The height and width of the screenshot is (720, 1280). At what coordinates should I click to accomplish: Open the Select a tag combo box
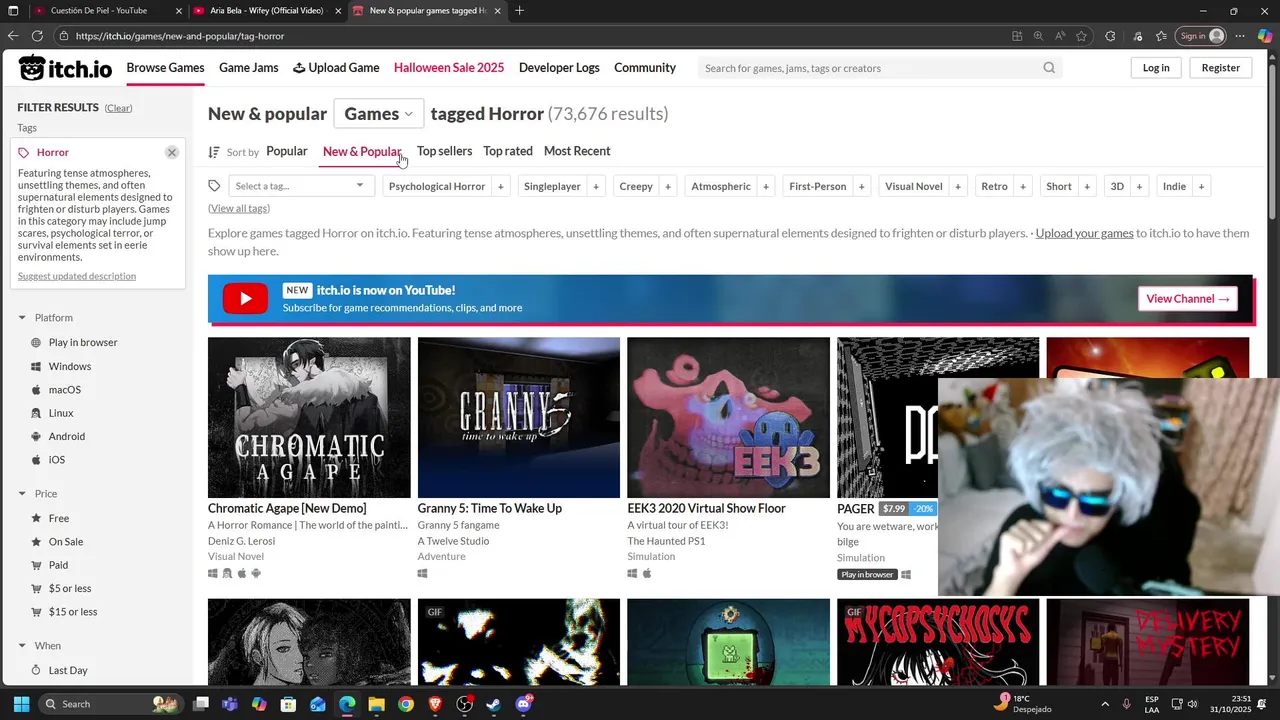click(301, 186)
